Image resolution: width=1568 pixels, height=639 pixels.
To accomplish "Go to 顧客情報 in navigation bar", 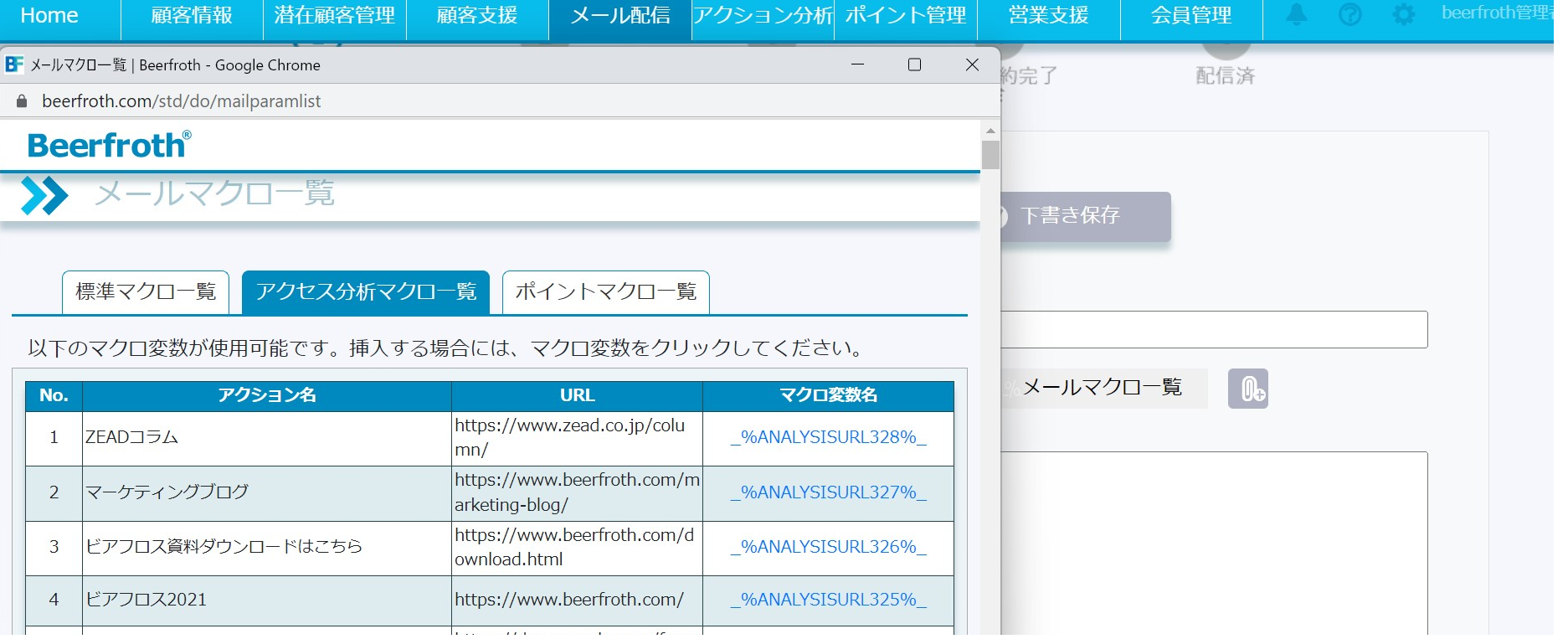I will tap(192, 16).
